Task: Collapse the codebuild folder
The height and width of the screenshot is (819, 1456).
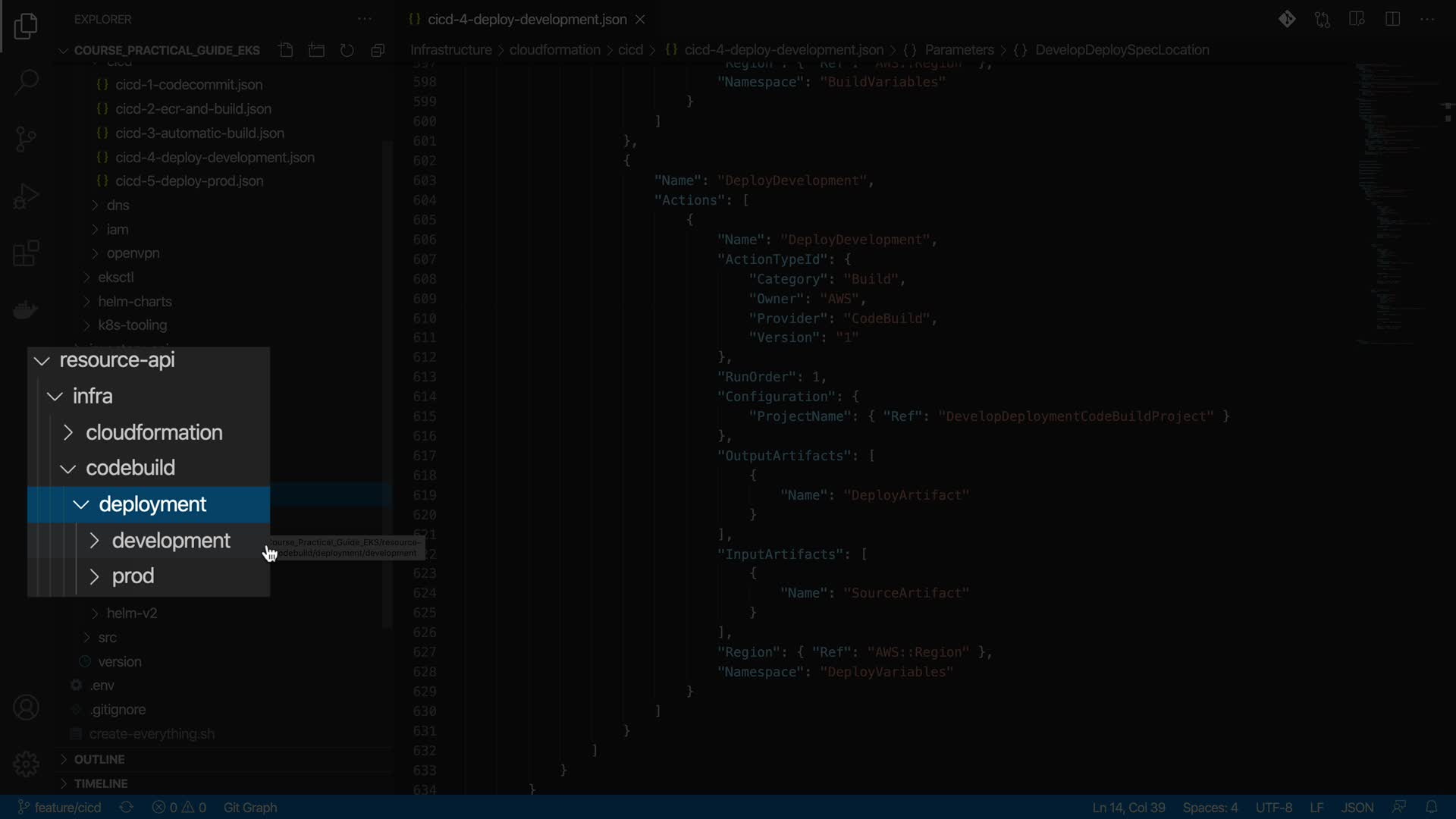Action: coord(130,468)
